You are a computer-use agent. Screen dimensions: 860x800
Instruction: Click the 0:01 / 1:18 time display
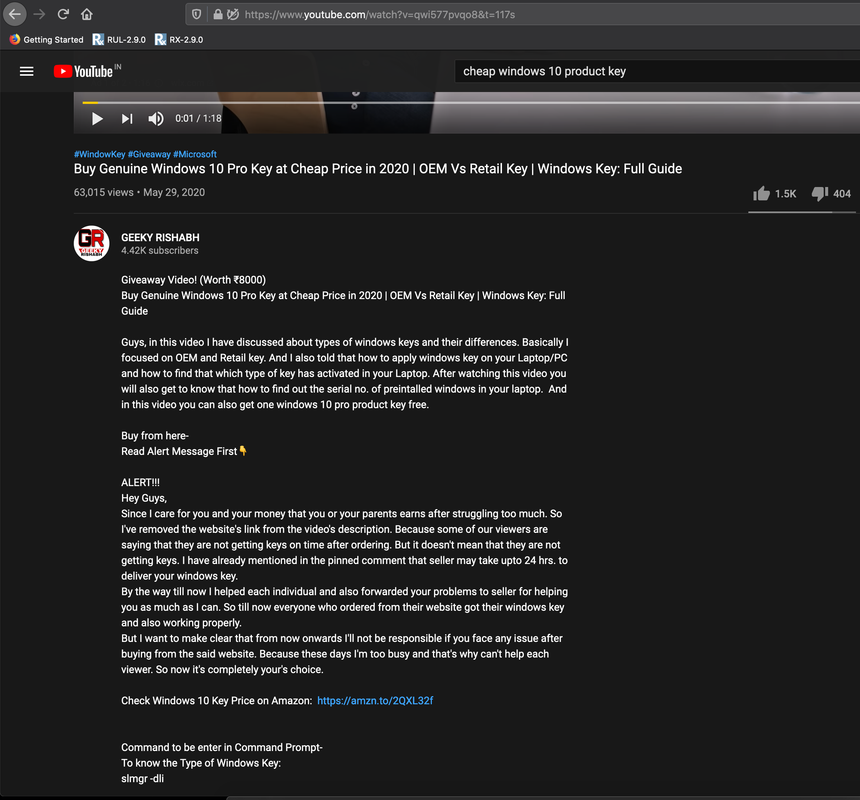[x=198, y=118]
